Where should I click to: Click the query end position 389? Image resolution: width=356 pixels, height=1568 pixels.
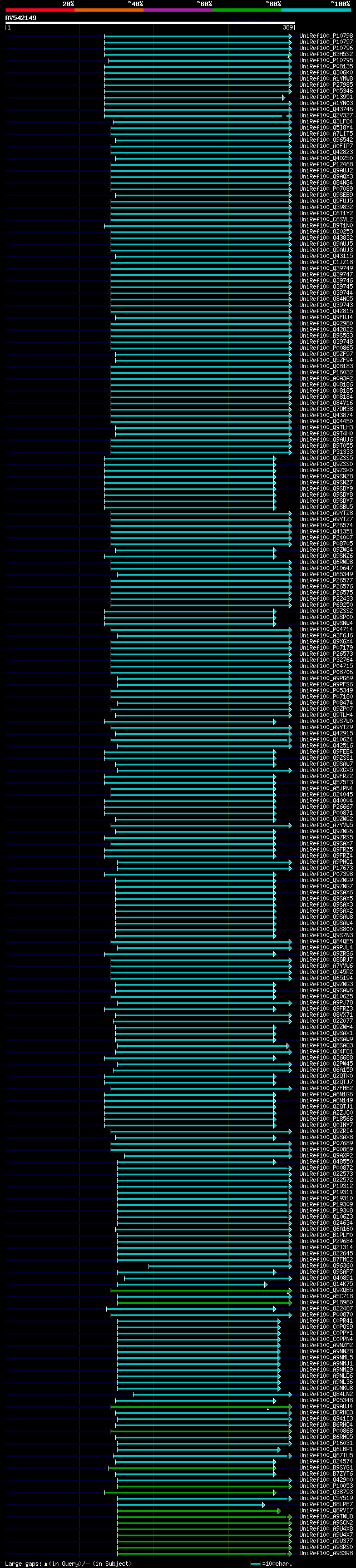coord(288,27)
